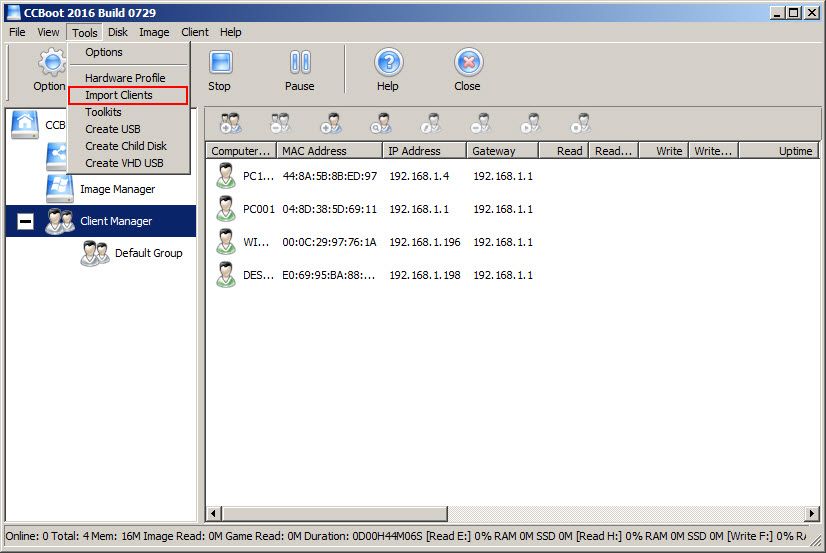Click the Image Manager Windows icon
Screen dimensions: 826x553
(60, 189)
